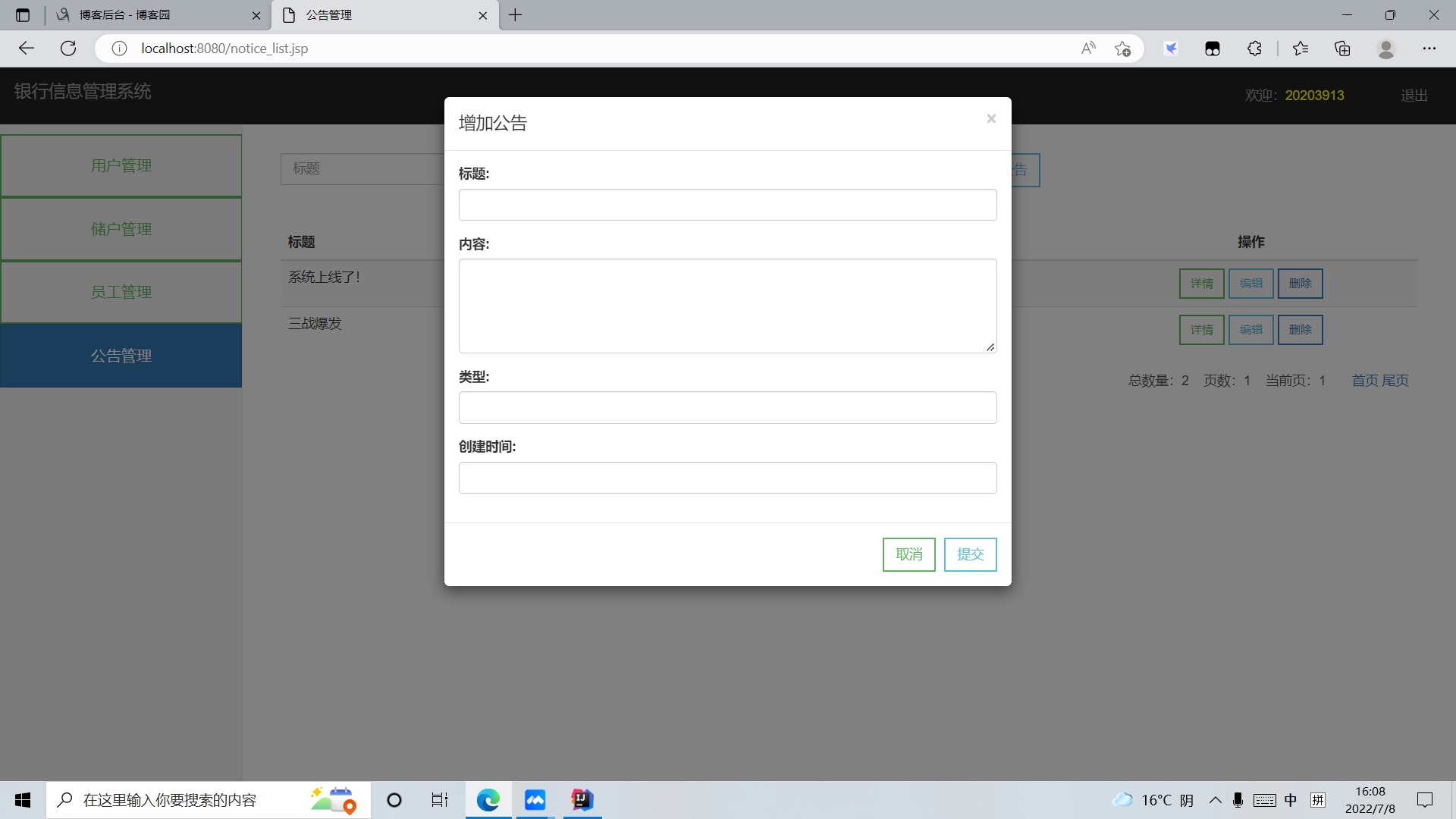1456x819 pixels.
Task: Click the 类型 input field
Action: (727, 408)
